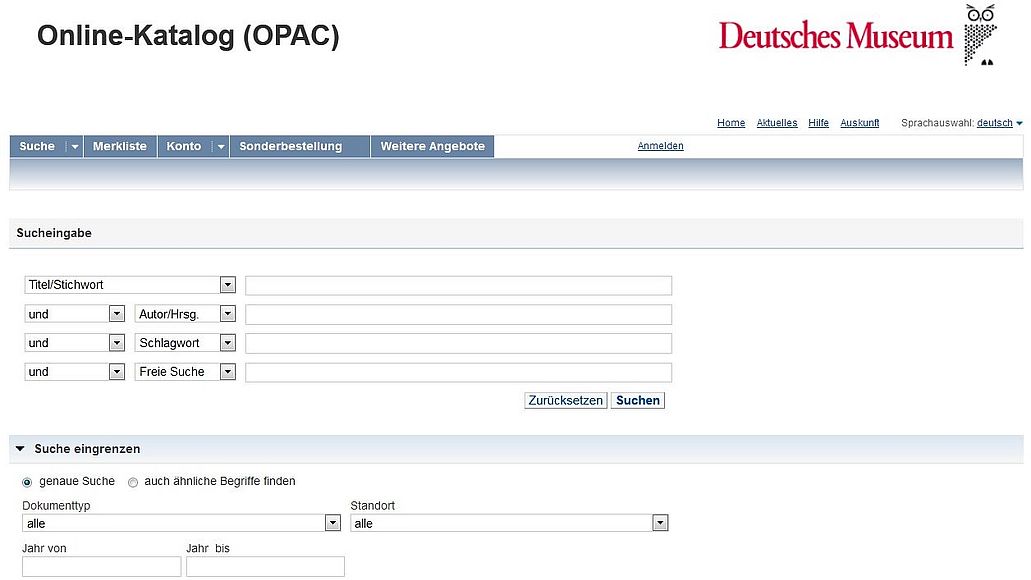Screen dimensions: 1031x580
Task: Select the genaue Suche radio button
Action: (x=26, y=482)
